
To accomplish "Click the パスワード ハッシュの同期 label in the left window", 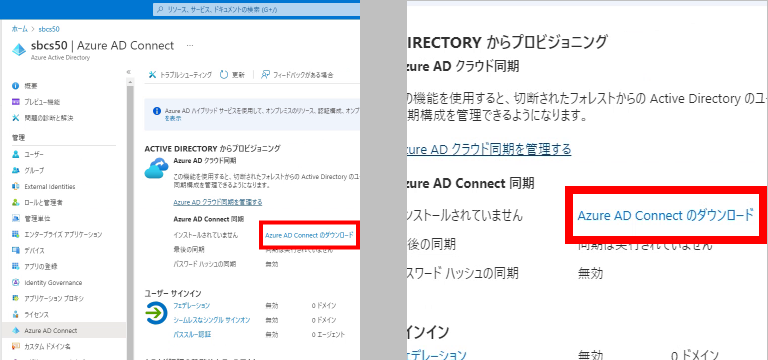I will tap(204, 264).
